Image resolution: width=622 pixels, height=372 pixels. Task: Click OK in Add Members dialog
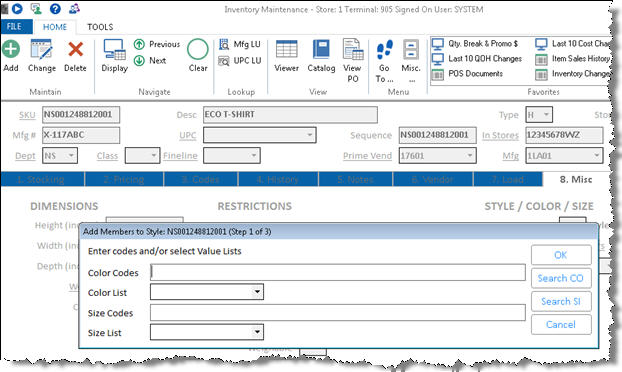click(x=561, y=255)
